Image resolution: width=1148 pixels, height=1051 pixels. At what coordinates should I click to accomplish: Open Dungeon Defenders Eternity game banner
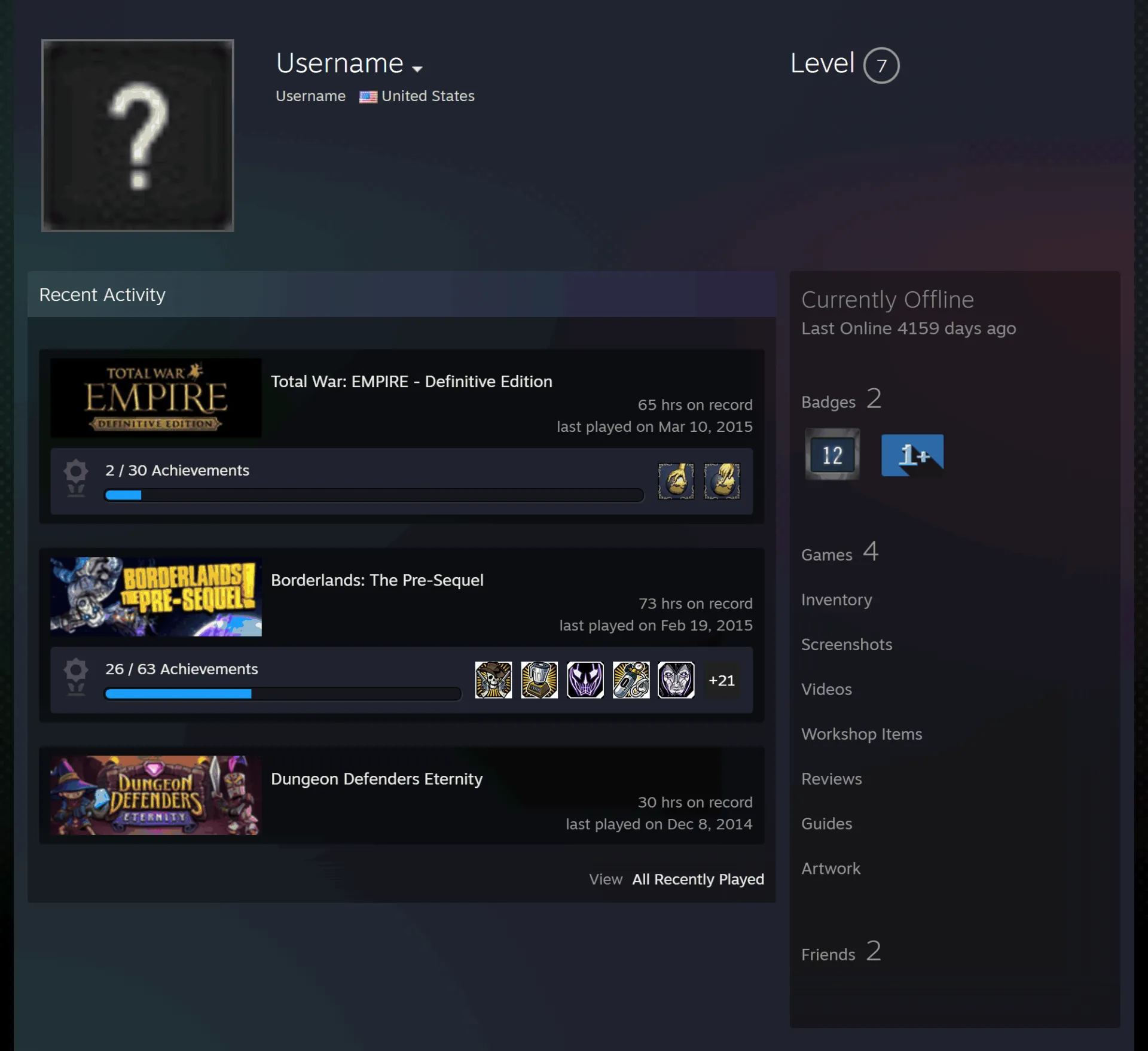(155, 795)
